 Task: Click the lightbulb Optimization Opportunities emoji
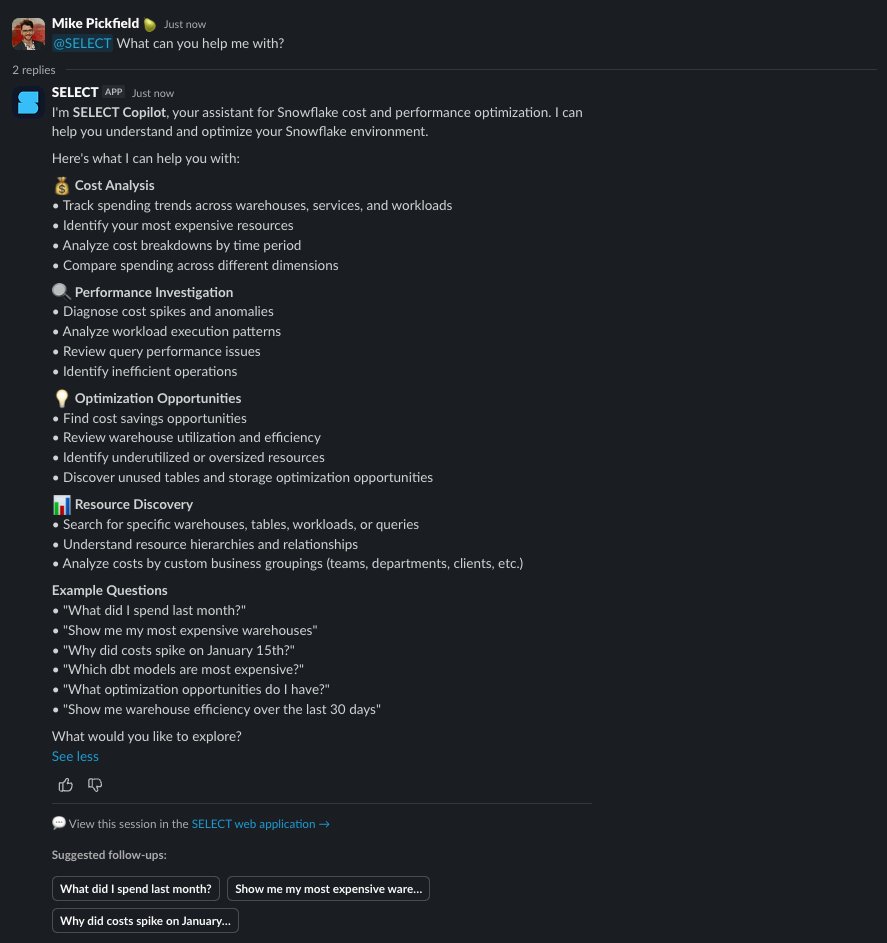61,398
